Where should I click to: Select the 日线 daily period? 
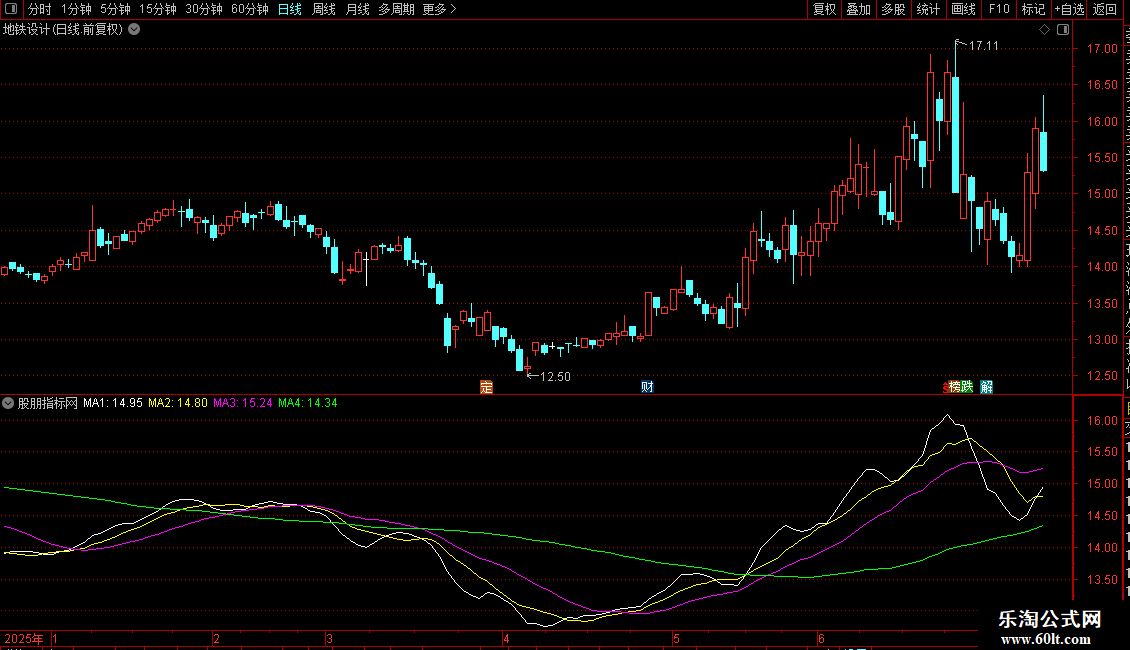290,9
